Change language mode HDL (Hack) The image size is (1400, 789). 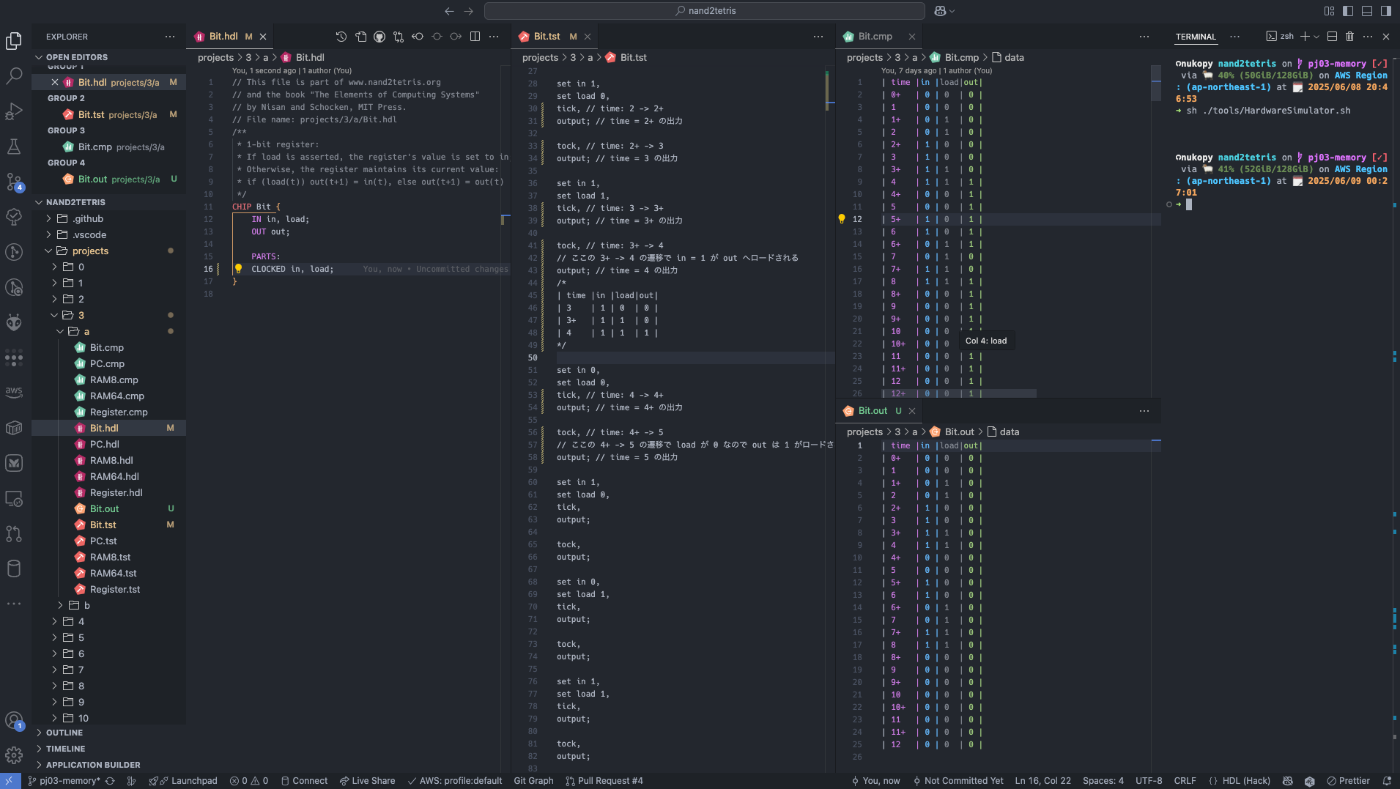tap(1240, 781)
